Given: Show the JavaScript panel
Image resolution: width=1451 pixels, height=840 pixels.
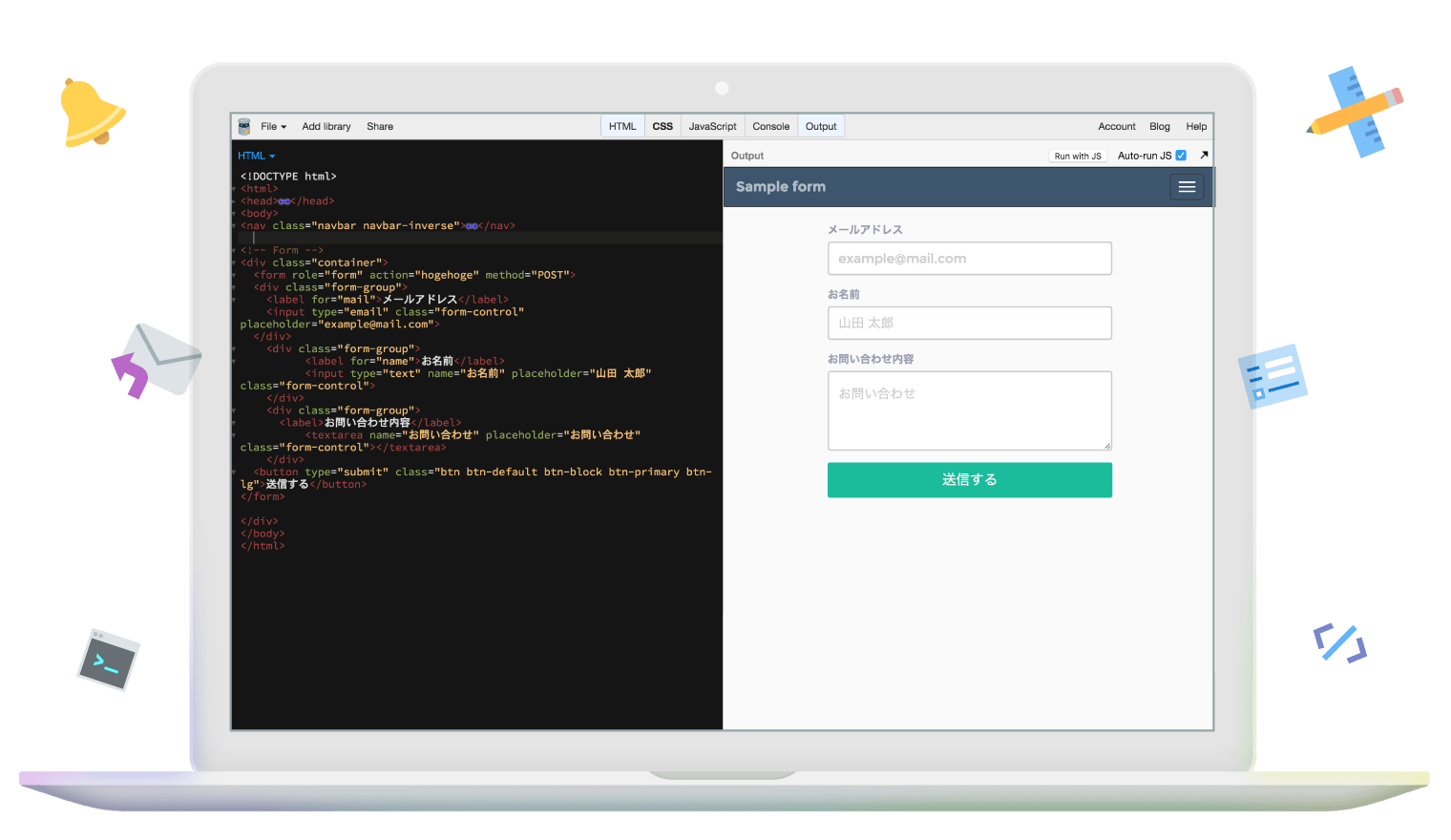Looking at the screenshot, I should [713, 126].
